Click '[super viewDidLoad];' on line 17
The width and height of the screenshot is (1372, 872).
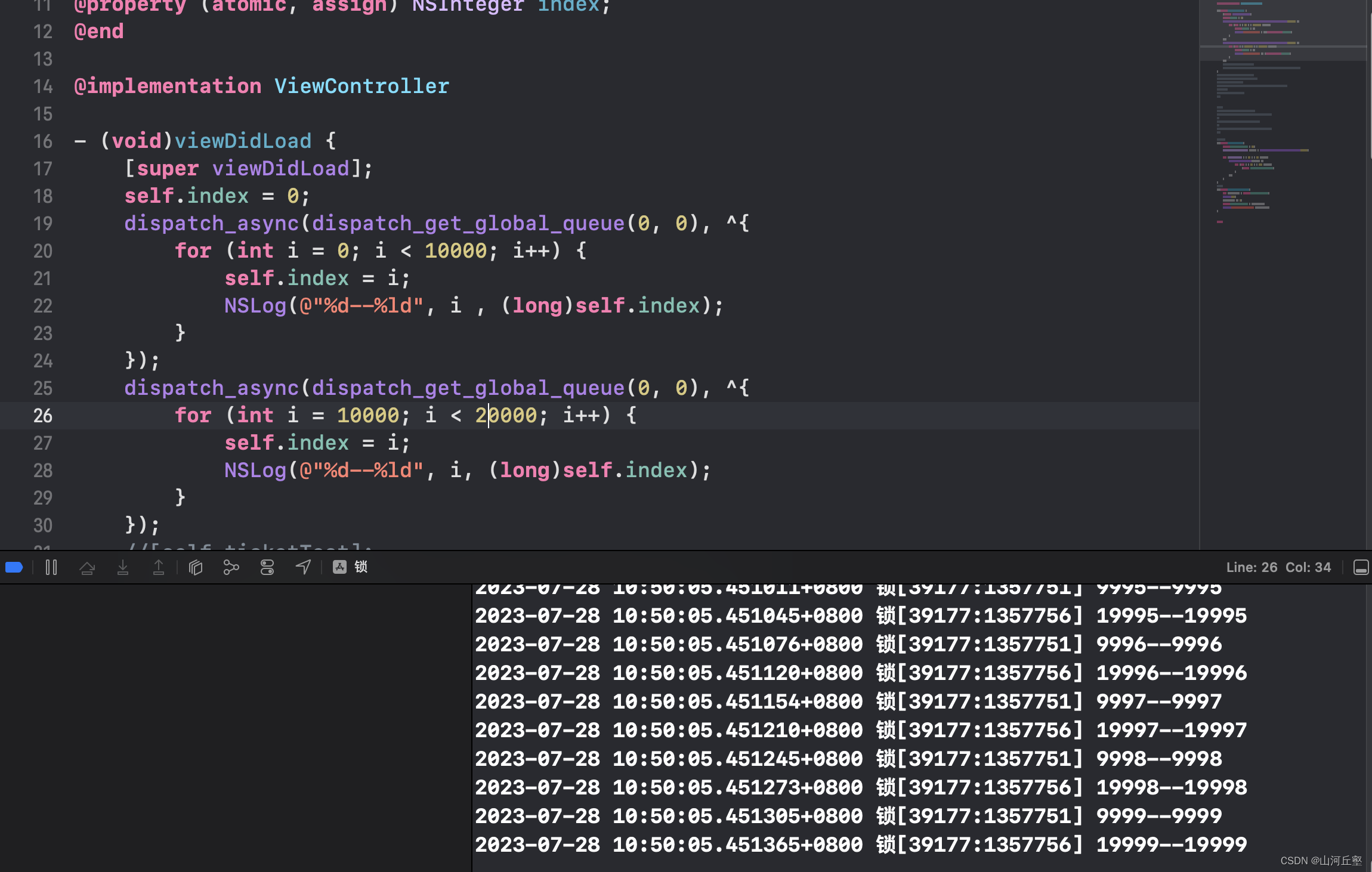[x=249, y=169]
